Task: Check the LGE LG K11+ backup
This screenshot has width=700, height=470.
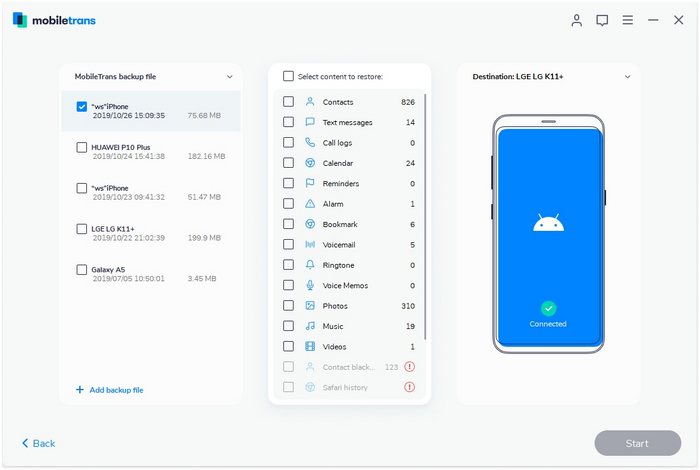Action: [82, 229]
